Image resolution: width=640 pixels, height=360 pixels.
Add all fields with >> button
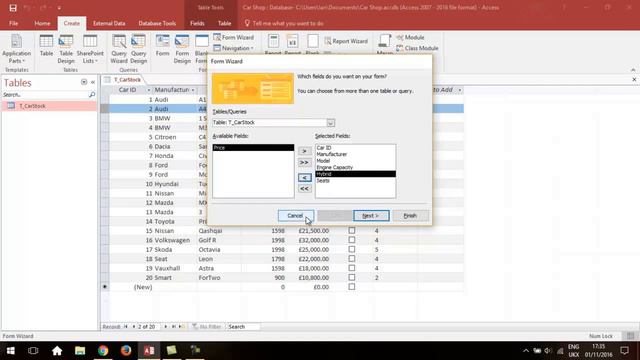[304, 162]
